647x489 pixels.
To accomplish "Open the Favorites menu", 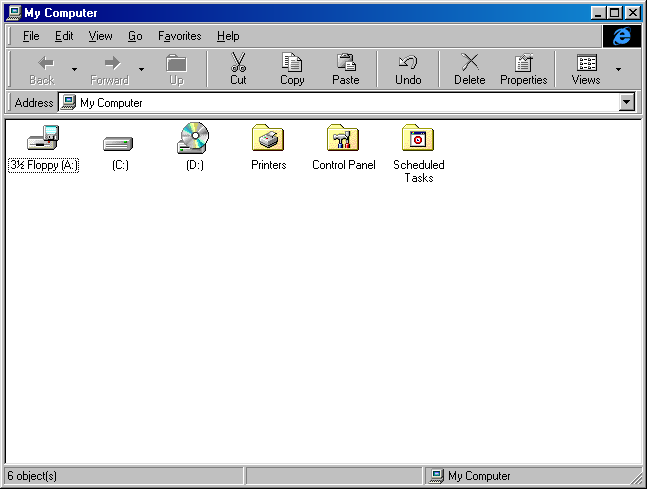I will coord(179,36).
